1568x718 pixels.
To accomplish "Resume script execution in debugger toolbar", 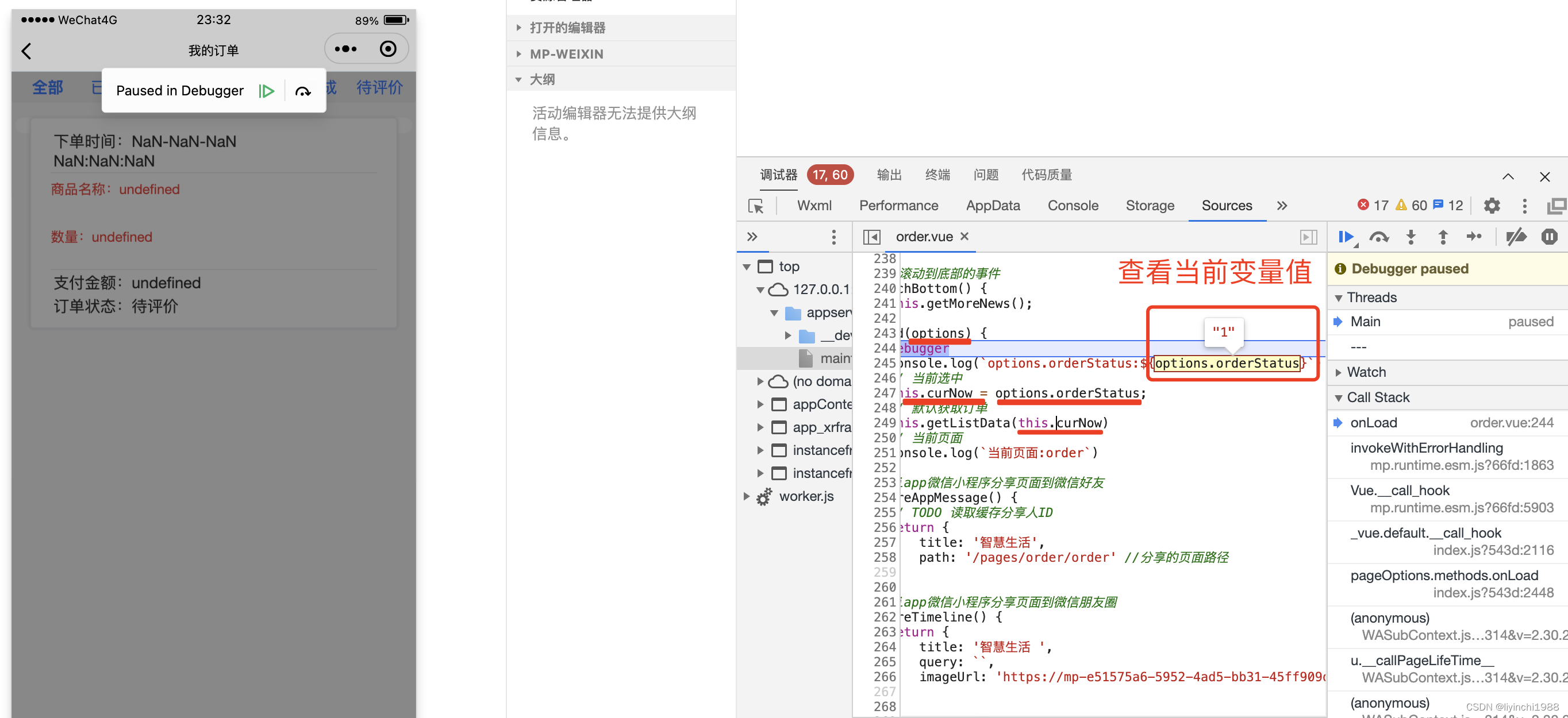I will click(x=1346, y=237).
